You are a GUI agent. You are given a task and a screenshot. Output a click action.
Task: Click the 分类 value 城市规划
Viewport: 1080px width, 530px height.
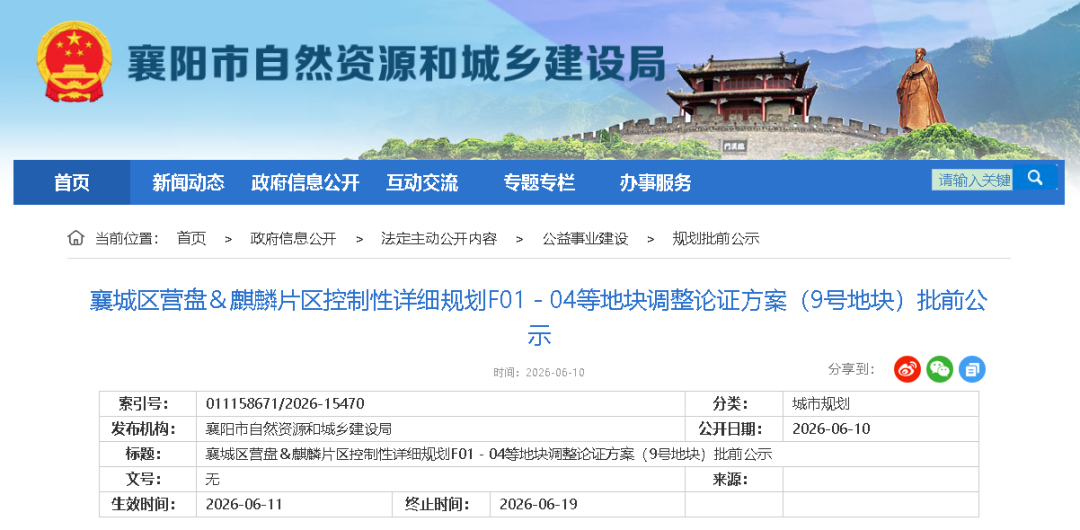(821, 404)
